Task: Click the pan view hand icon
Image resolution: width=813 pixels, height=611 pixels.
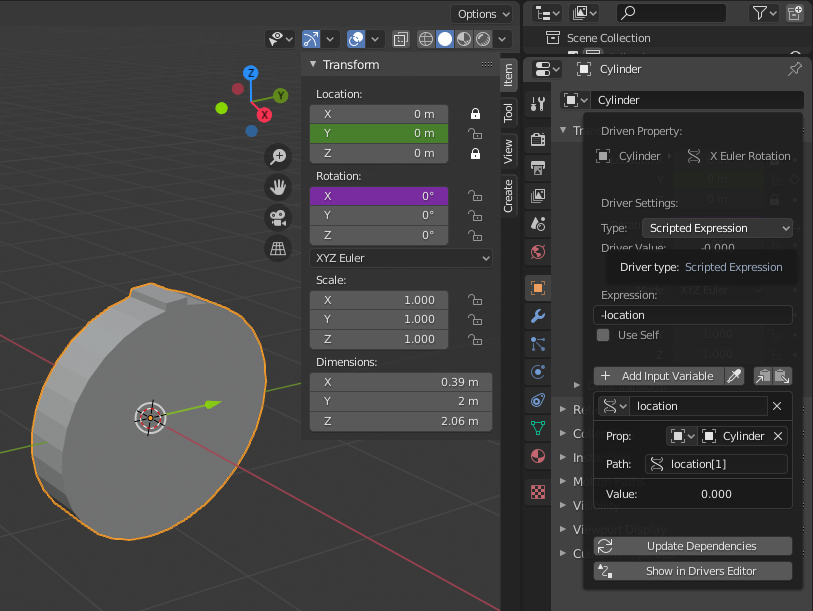Action: (x=278, y=187)
